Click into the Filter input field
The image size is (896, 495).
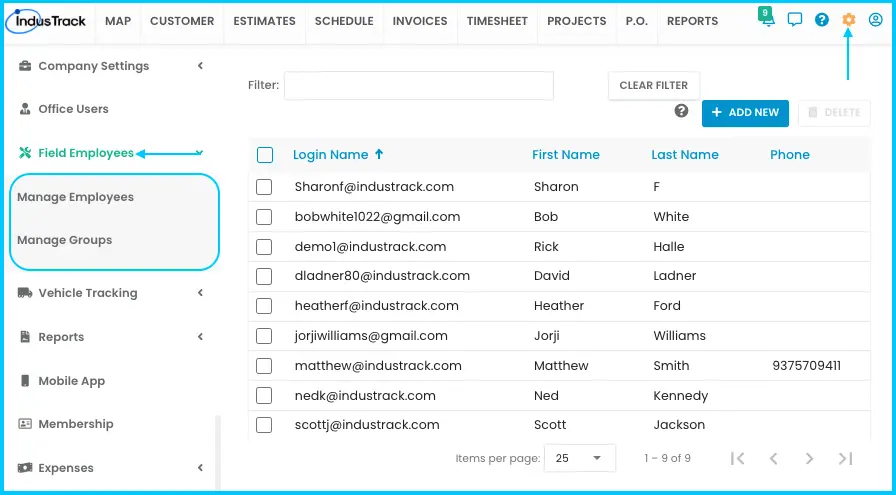[x=419, y=86]
